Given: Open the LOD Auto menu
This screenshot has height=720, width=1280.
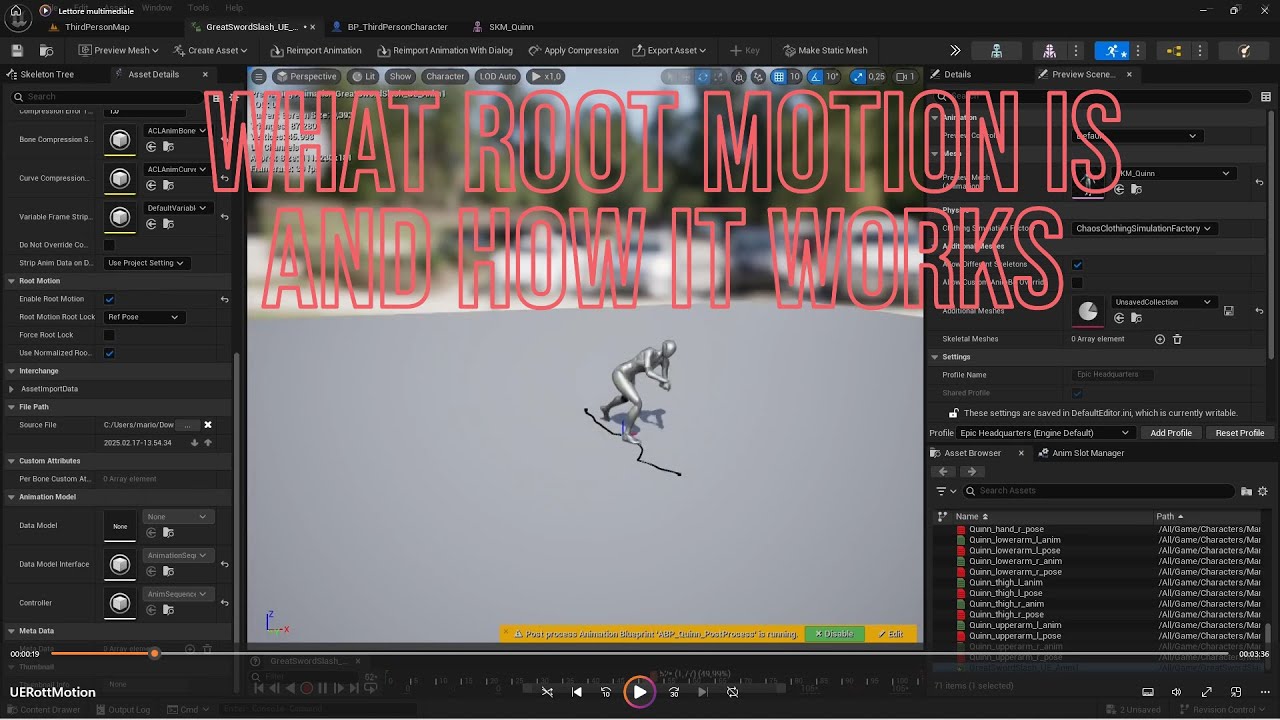Looking at the screenshot, I should 497,76.
